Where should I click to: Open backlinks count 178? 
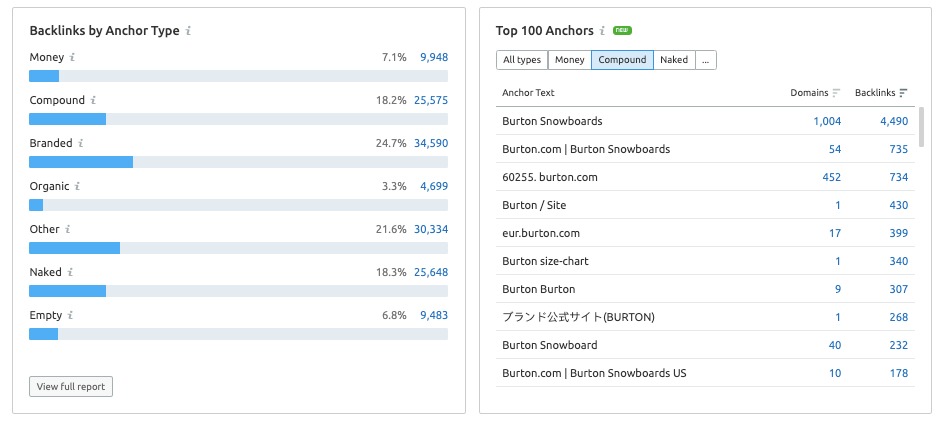(899, 373)
